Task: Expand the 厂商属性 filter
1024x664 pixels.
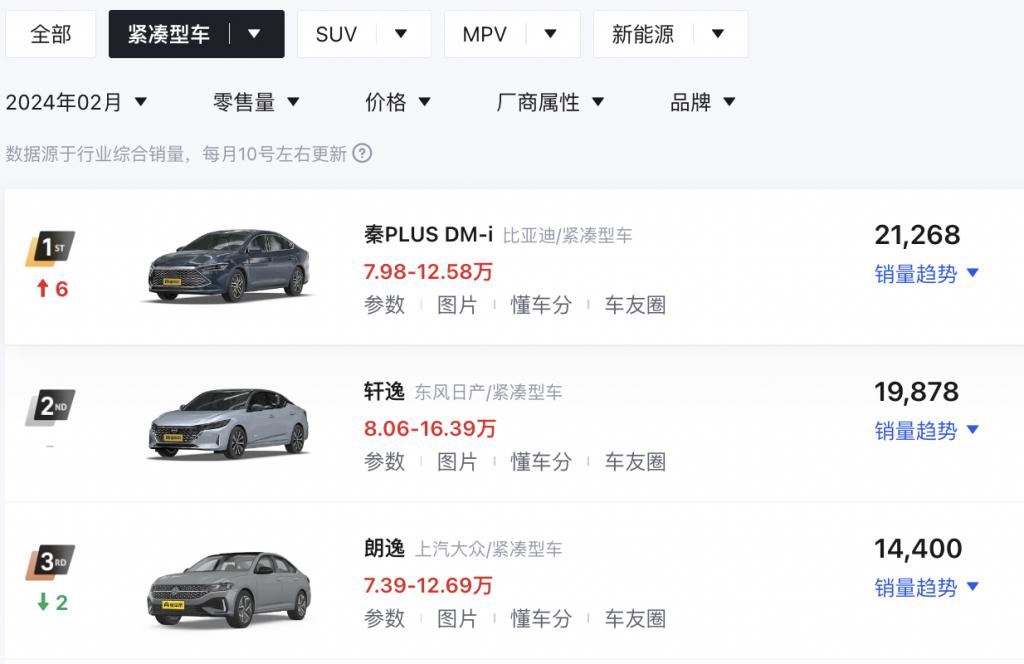Action: coord(551,102)
